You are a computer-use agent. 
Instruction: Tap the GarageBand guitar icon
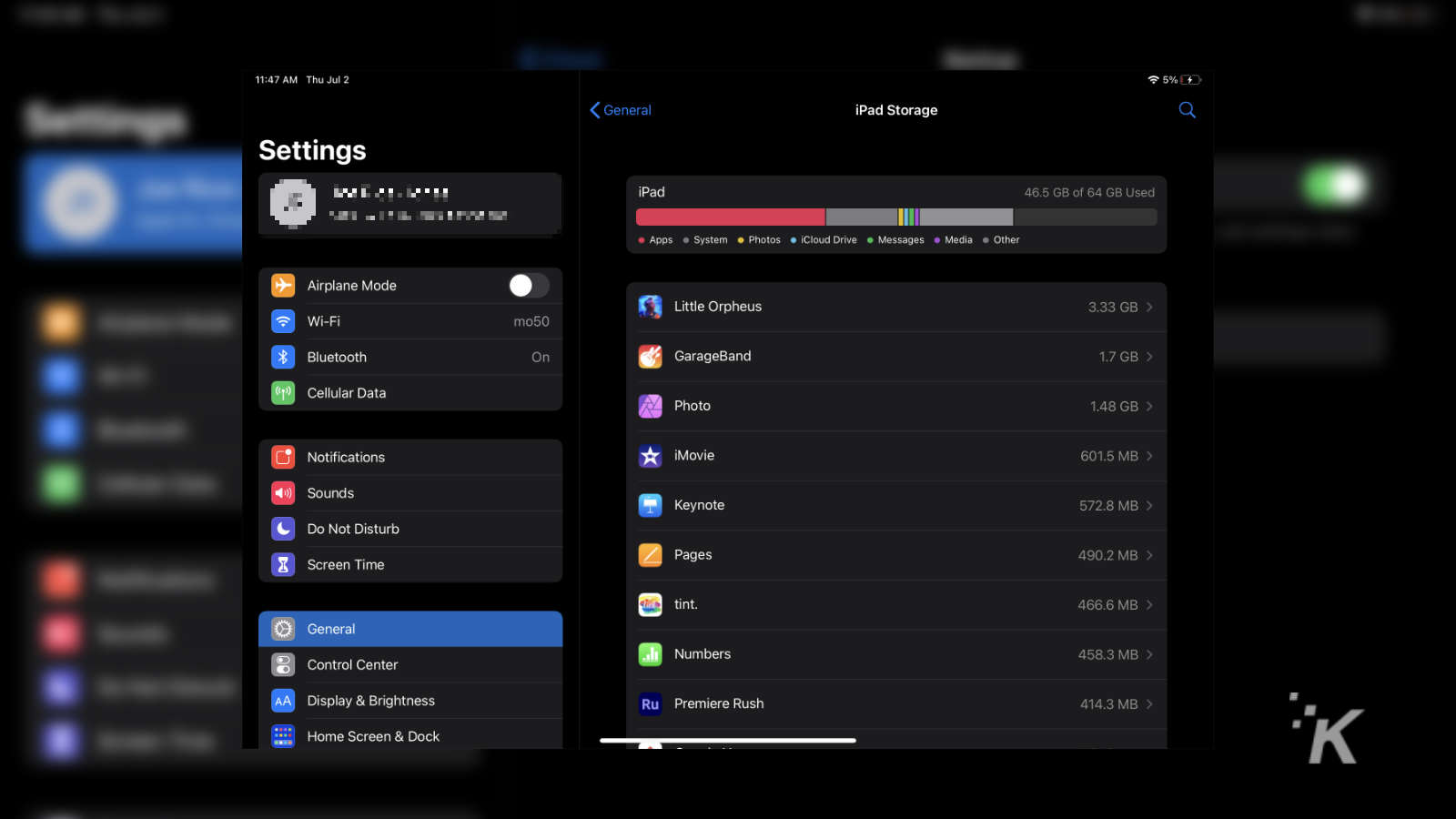[x=650, y=357]
